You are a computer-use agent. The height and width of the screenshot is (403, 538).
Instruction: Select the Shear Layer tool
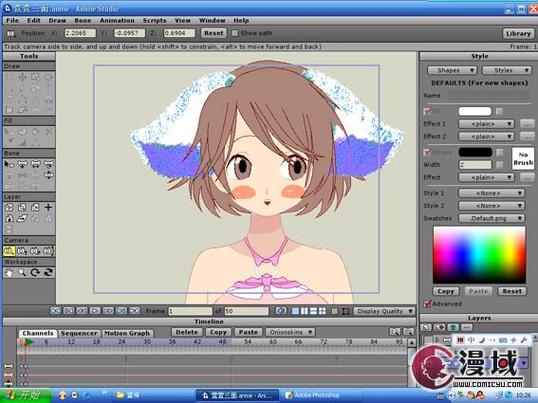[x=22, y=218]
